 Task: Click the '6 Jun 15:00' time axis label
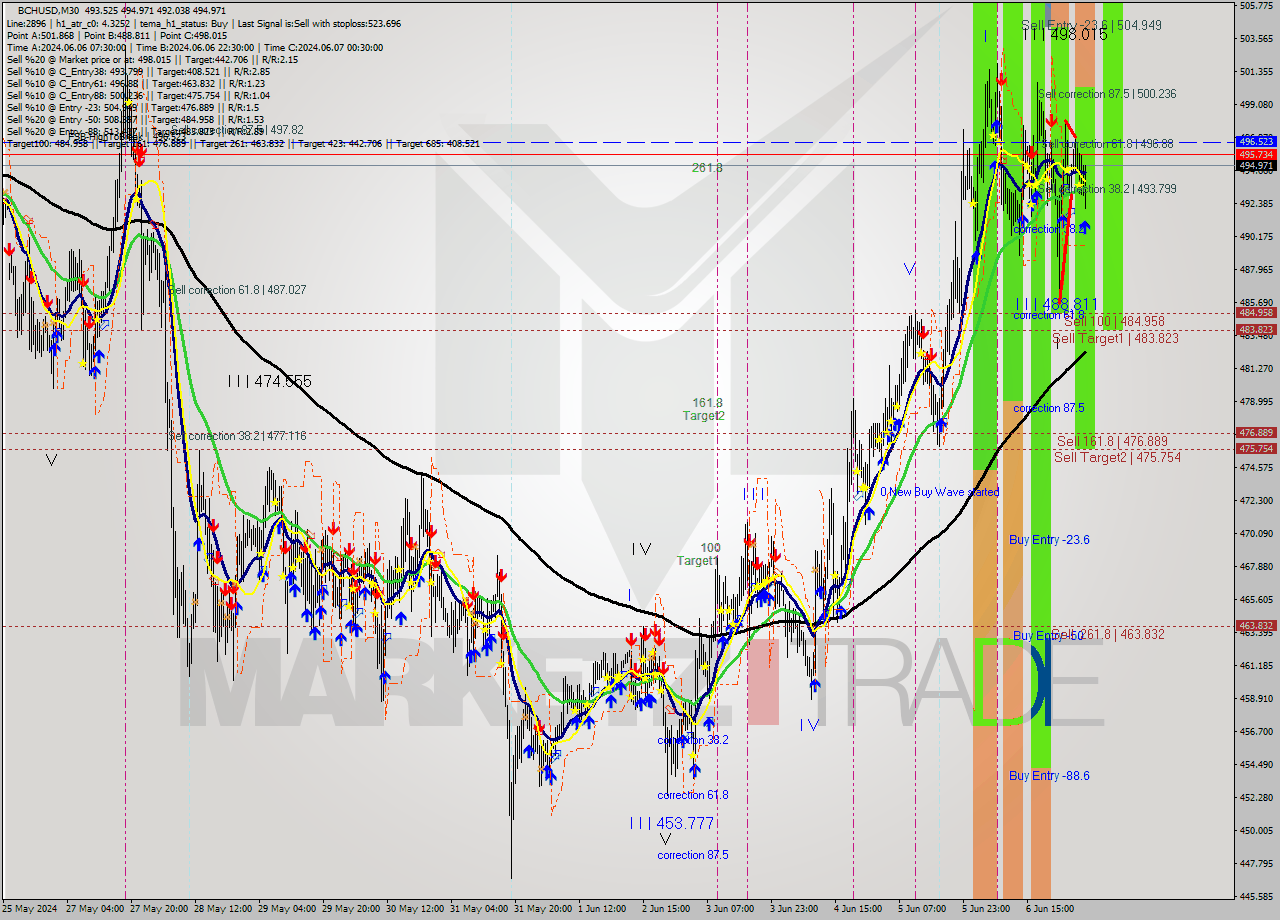1049,909
